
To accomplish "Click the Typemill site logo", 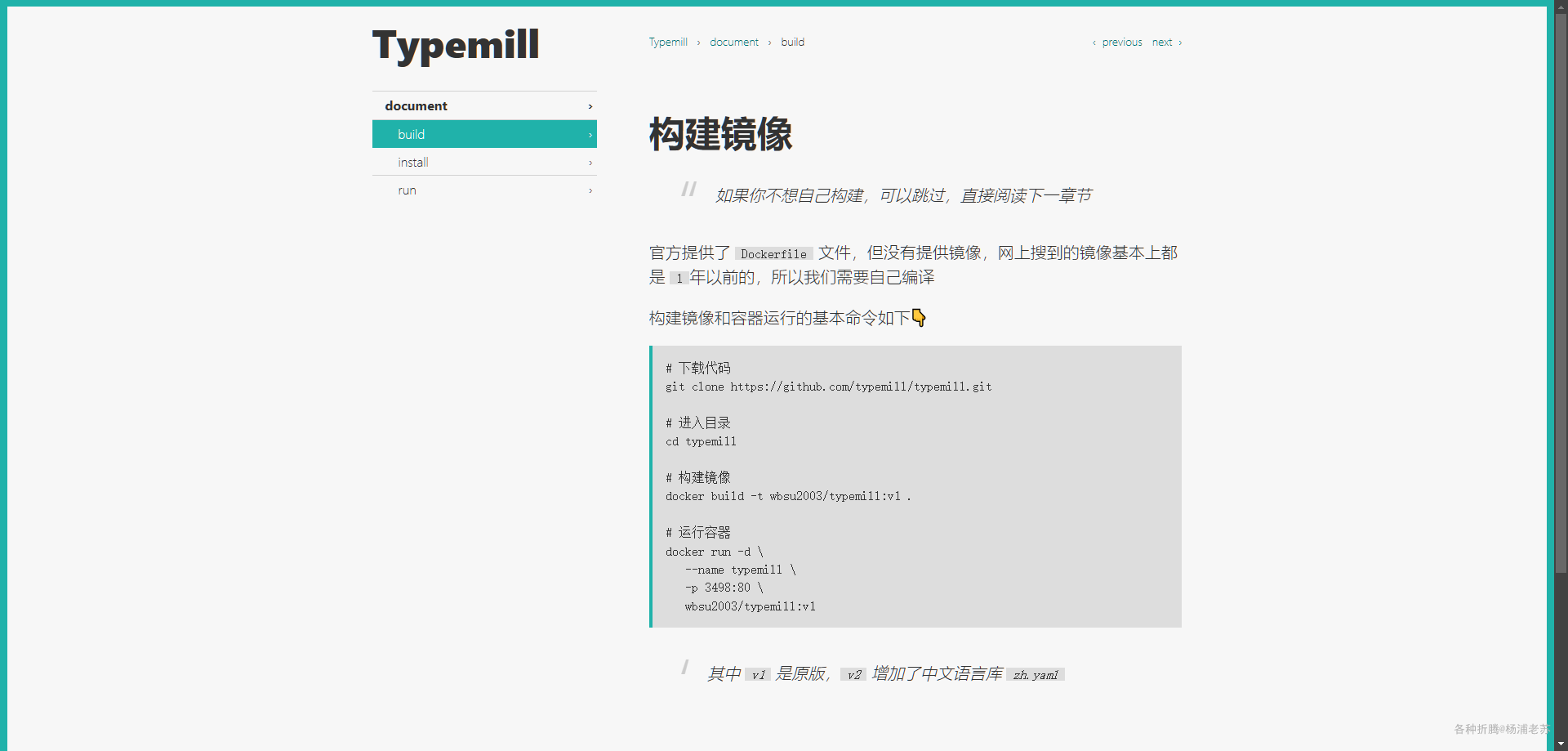I will (456, 45).
